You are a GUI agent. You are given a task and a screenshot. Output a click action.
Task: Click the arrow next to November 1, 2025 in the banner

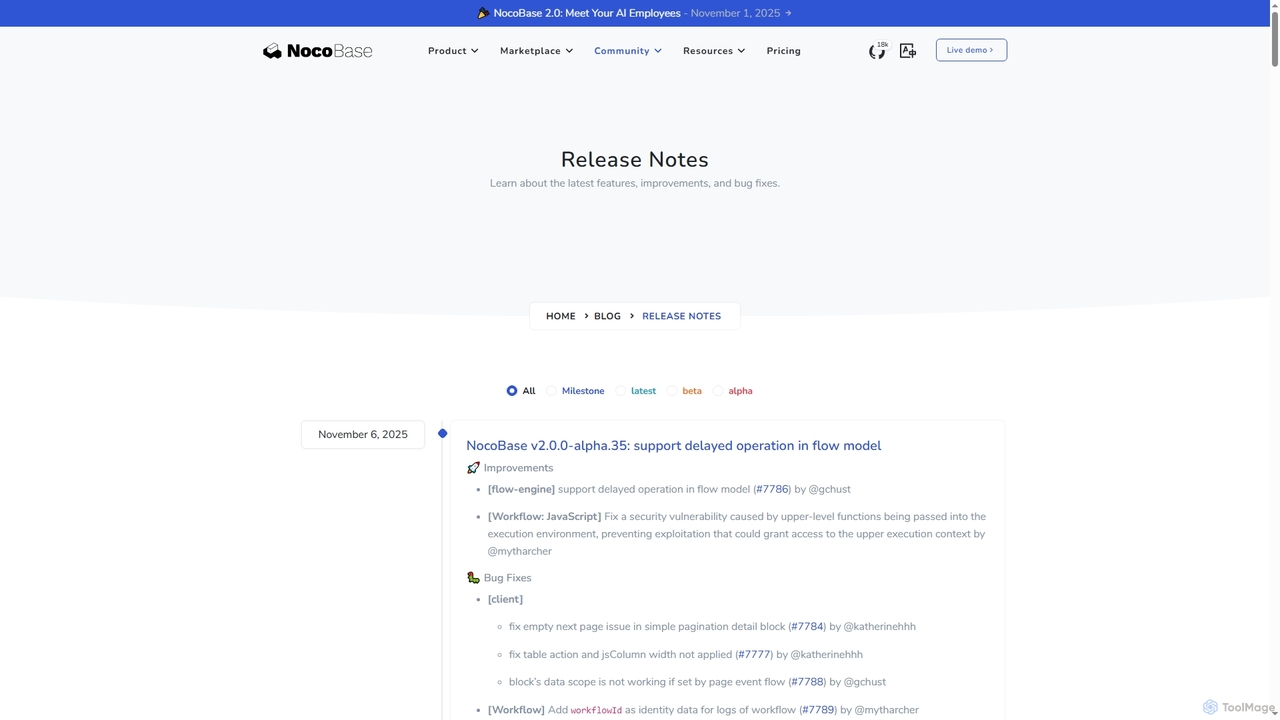click(788, 13)
